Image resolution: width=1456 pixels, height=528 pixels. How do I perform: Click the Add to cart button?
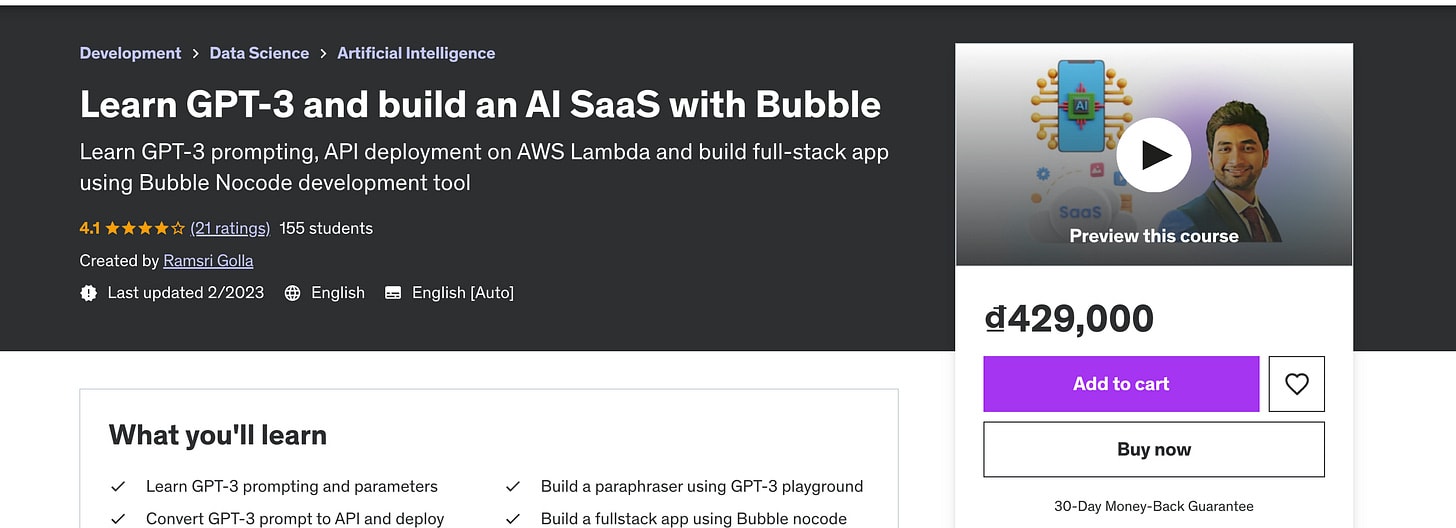(1121, 384)
